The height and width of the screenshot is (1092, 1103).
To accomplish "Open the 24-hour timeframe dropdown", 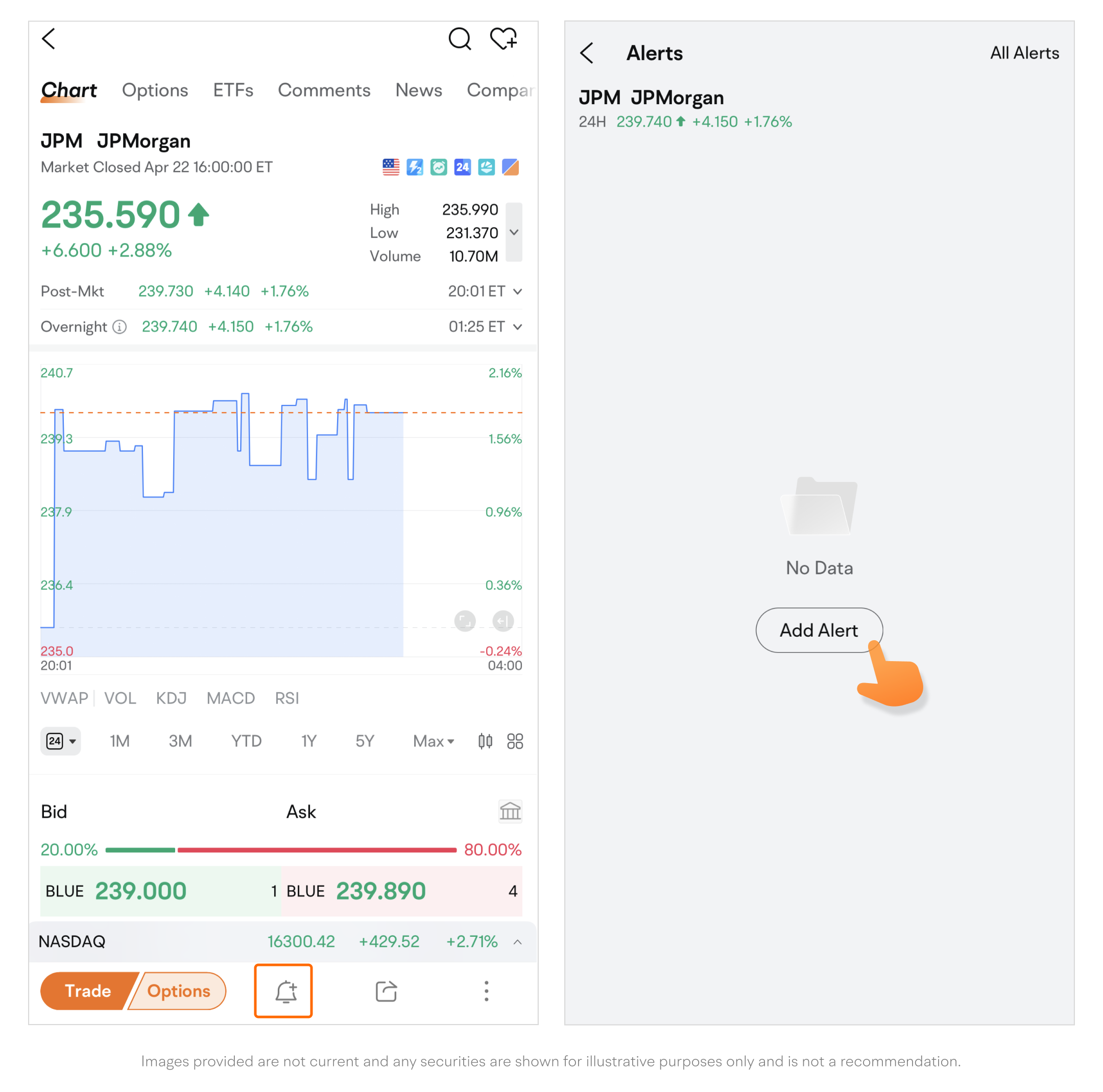I will click(61, 741).
